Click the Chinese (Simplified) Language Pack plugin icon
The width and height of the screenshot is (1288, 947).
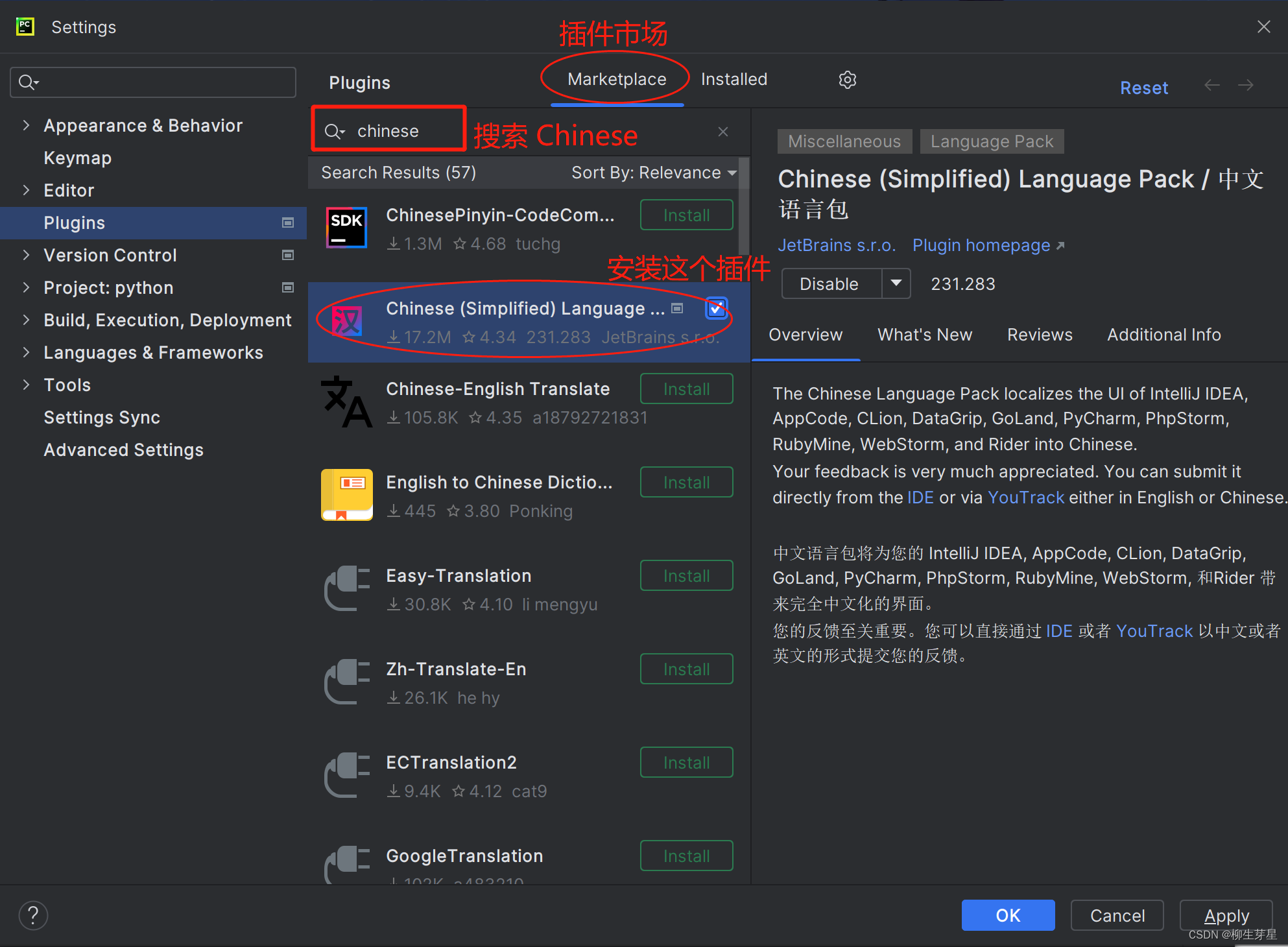click(347, 322)
